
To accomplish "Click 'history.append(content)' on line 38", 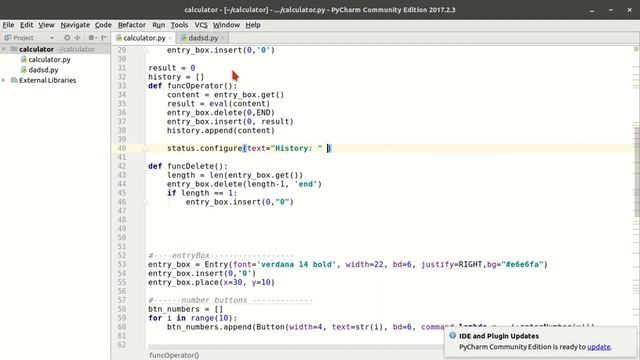I will coord(221,131).
